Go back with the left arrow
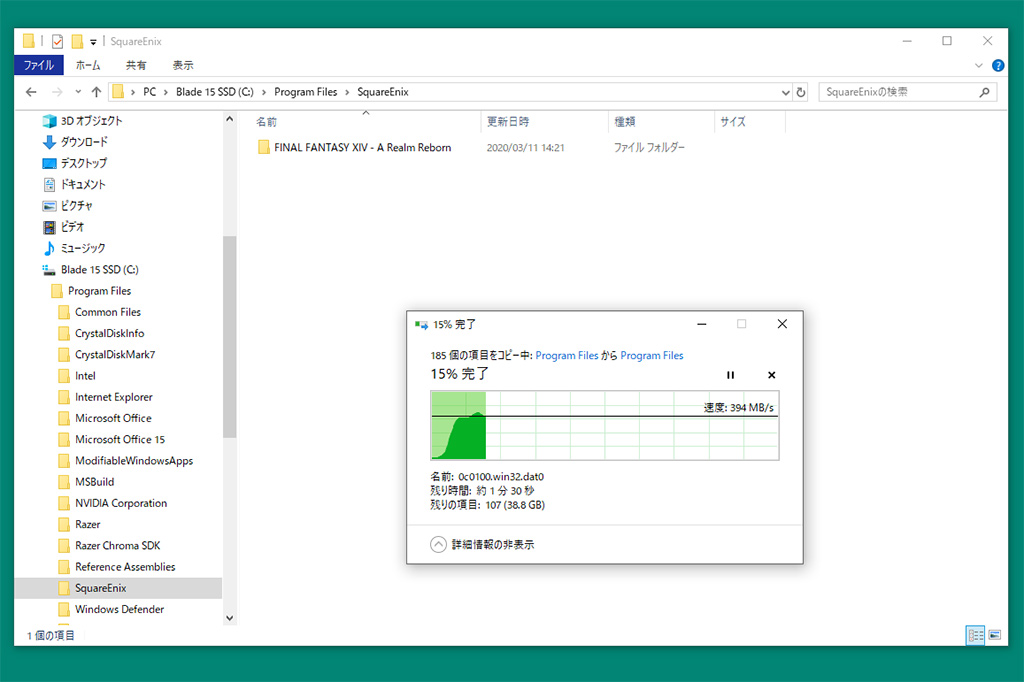The width and height of the screenshot is (1024, 682). point(31,92)
